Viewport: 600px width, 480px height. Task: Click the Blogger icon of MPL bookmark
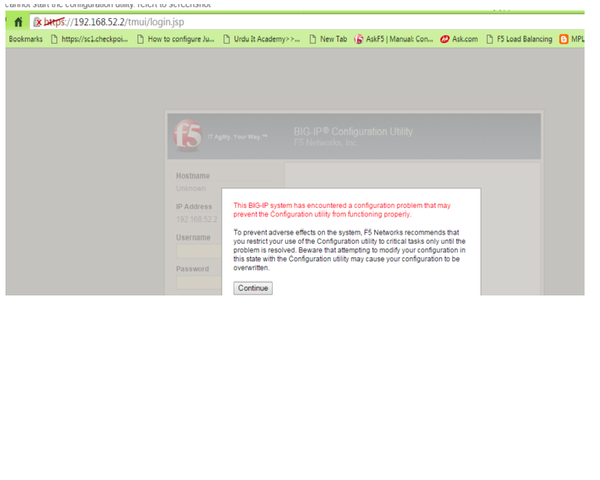coord(564,39)
